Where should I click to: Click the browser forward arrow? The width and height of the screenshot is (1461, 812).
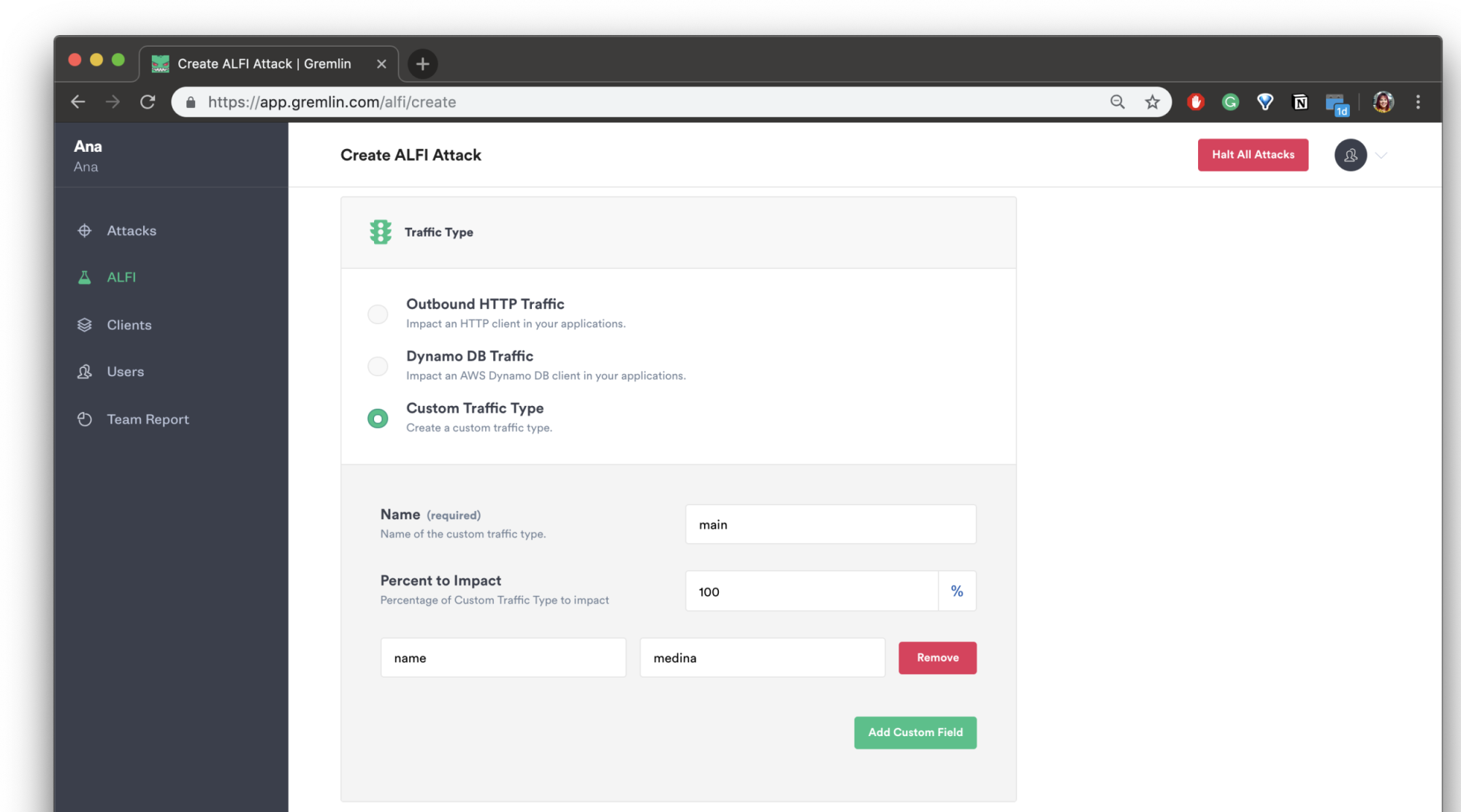[x=112, y=102]
